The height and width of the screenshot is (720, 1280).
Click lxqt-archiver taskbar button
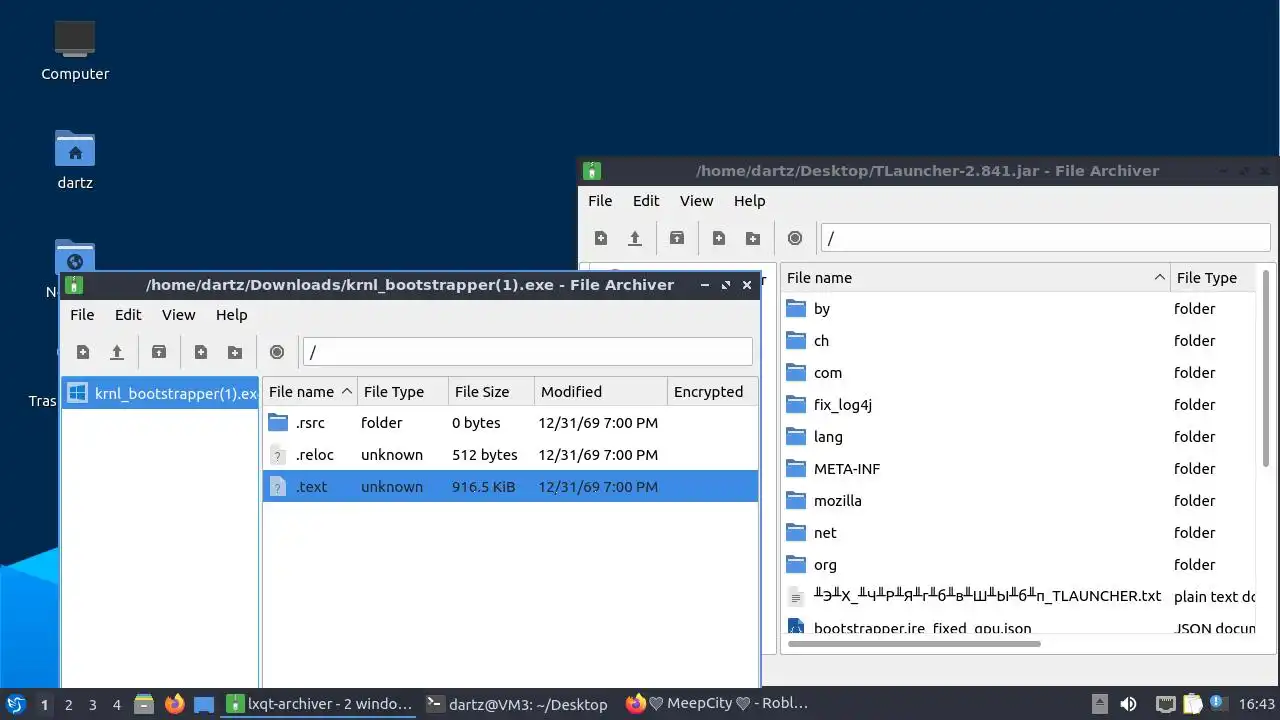(x=319, y=704)
